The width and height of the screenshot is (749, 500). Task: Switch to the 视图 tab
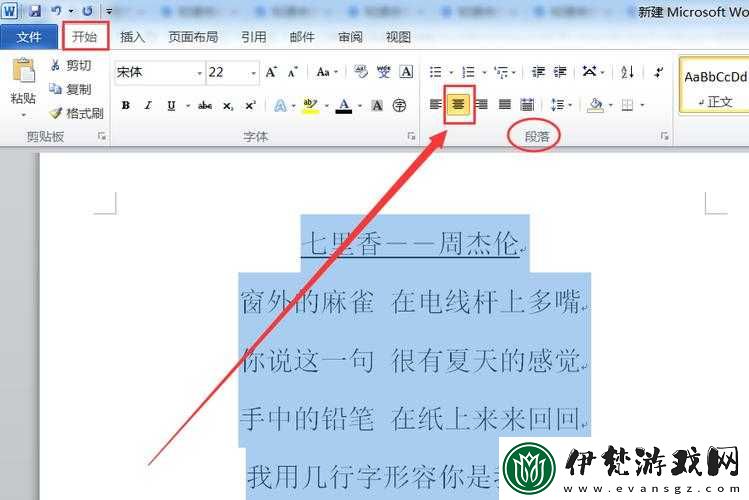pyautogui.click(x=398, y=37)
